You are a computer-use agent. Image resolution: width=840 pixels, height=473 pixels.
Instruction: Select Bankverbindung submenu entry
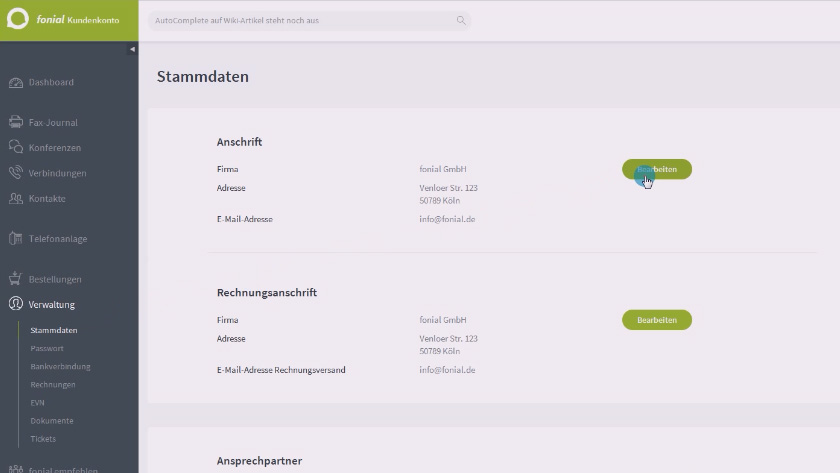tap(60, 367)
